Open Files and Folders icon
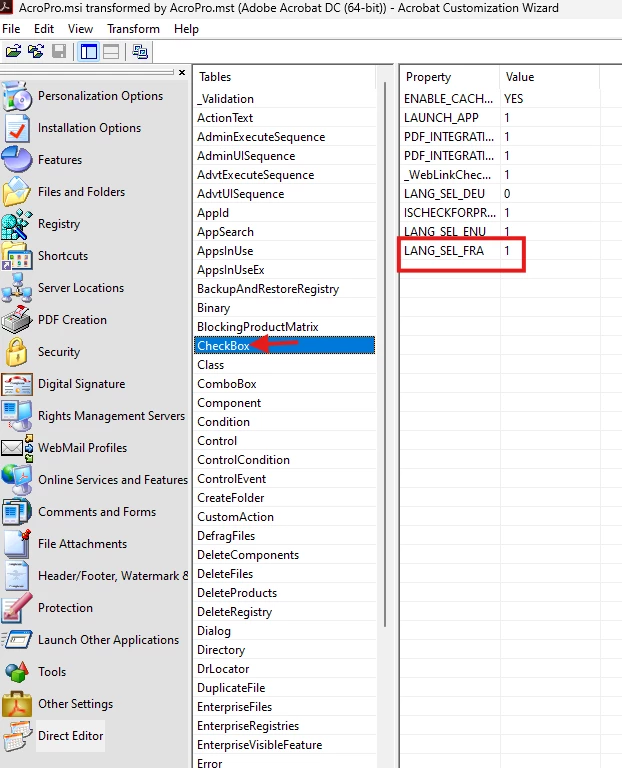This screenshot has width=622, height=768. pos(17,192)
